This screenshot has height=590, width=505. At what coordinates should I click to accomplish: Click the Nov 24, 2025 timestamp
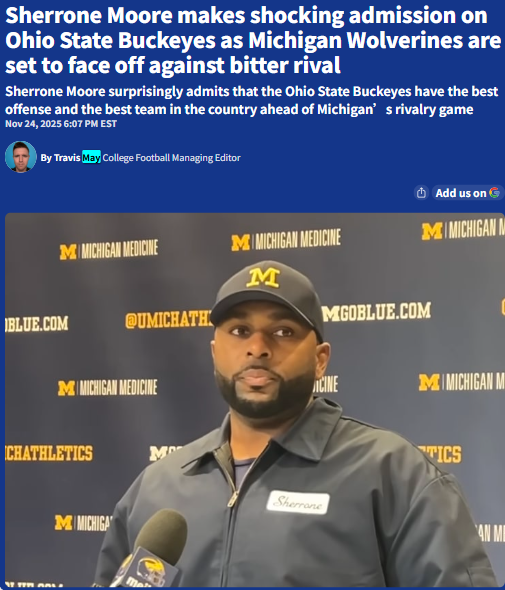(x=61, y=124)
